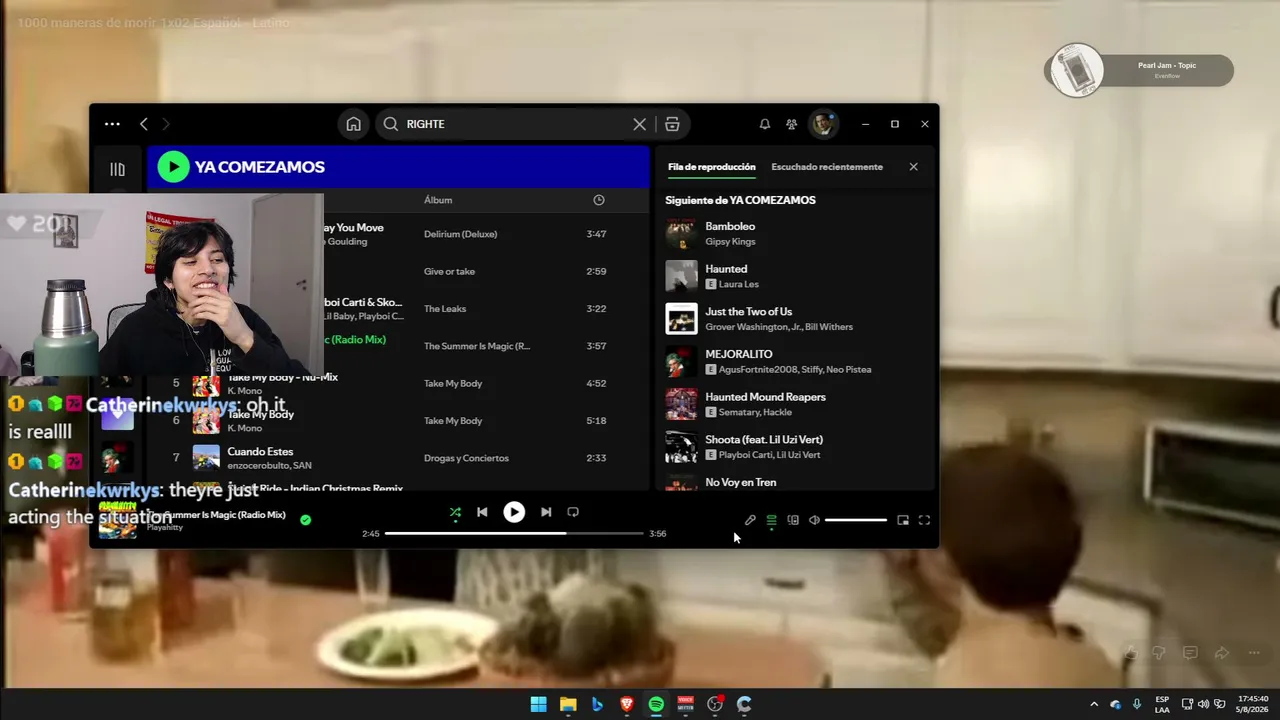The width and height of the screenshot is (1280, 720).
Task: Toggle shuffle playback
Action: click(455, 512)
